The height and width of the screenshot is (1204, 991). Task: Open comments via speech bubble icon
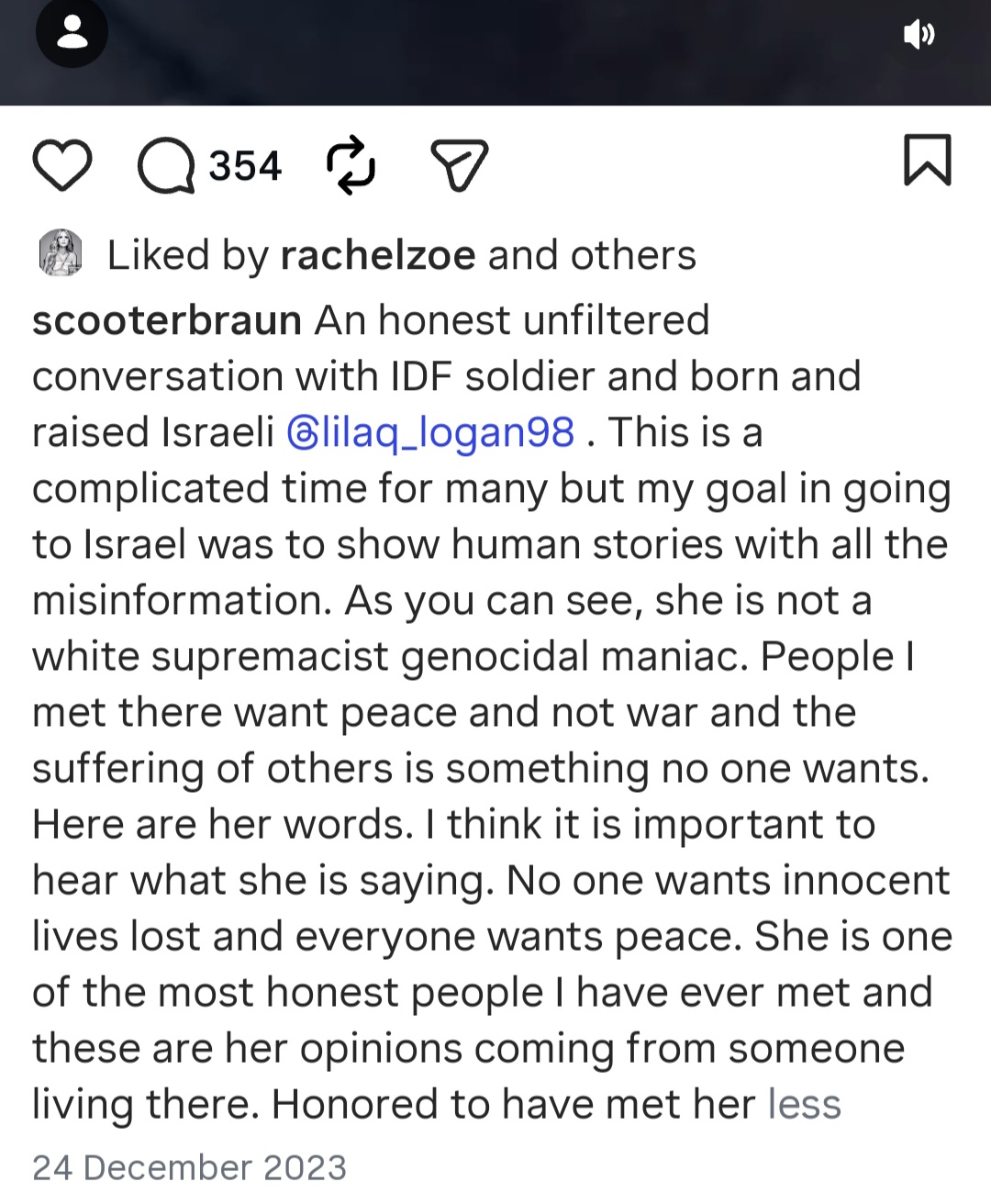166,166
